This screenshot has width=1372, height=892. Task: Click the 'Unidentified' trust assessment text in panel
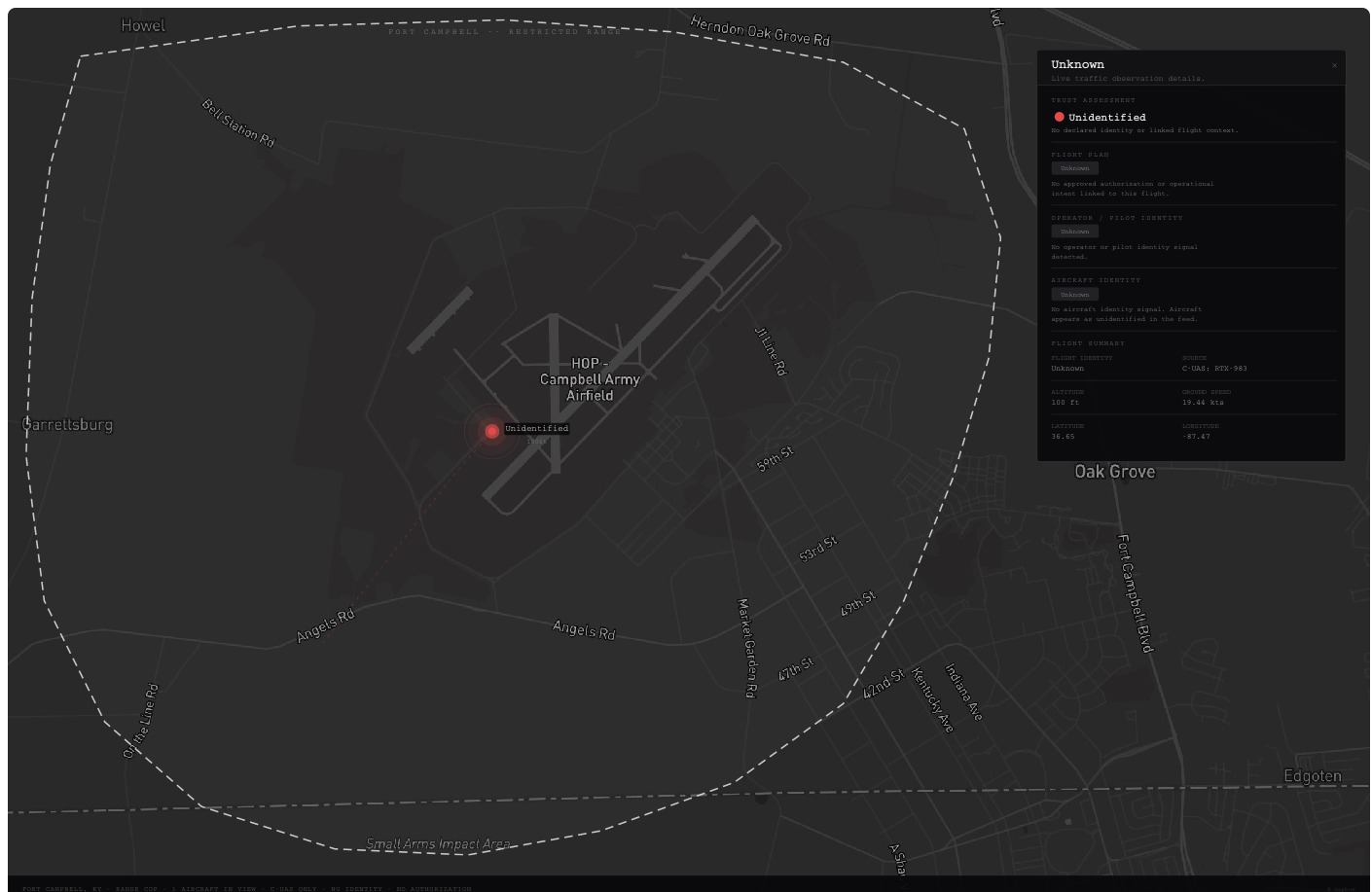[x=1106, y=117]
